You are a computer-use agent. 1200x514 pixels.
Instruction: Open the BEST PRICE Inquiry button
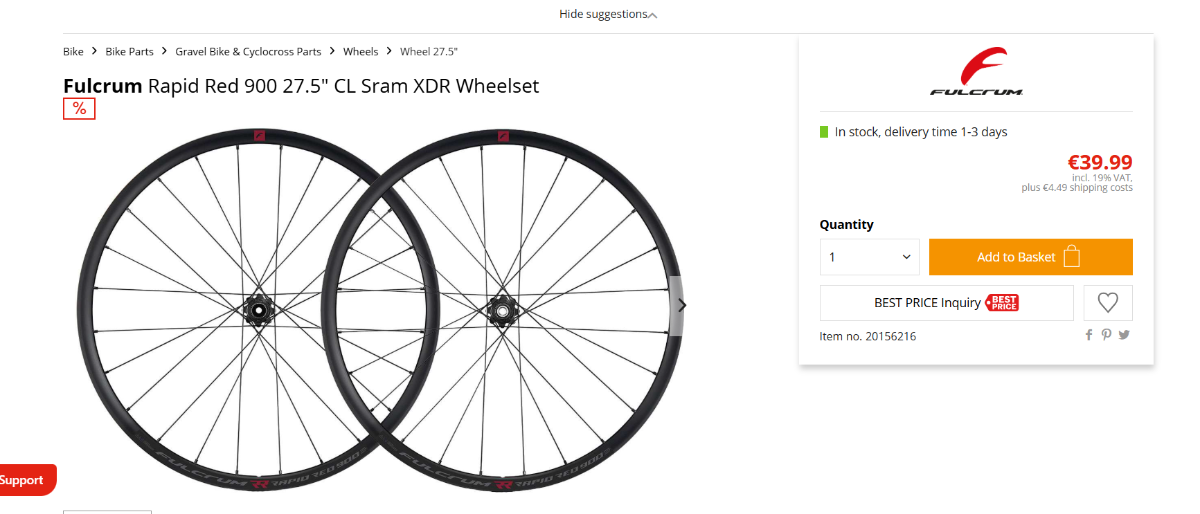point(946,303)
